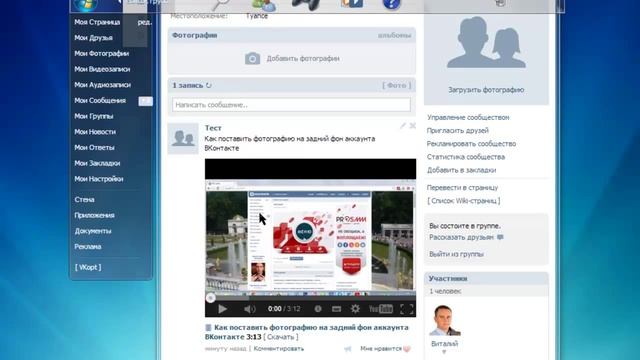Screen dimensions: 640x360
Task: Open Приложения in the left menu
Action: click(94, 215)
